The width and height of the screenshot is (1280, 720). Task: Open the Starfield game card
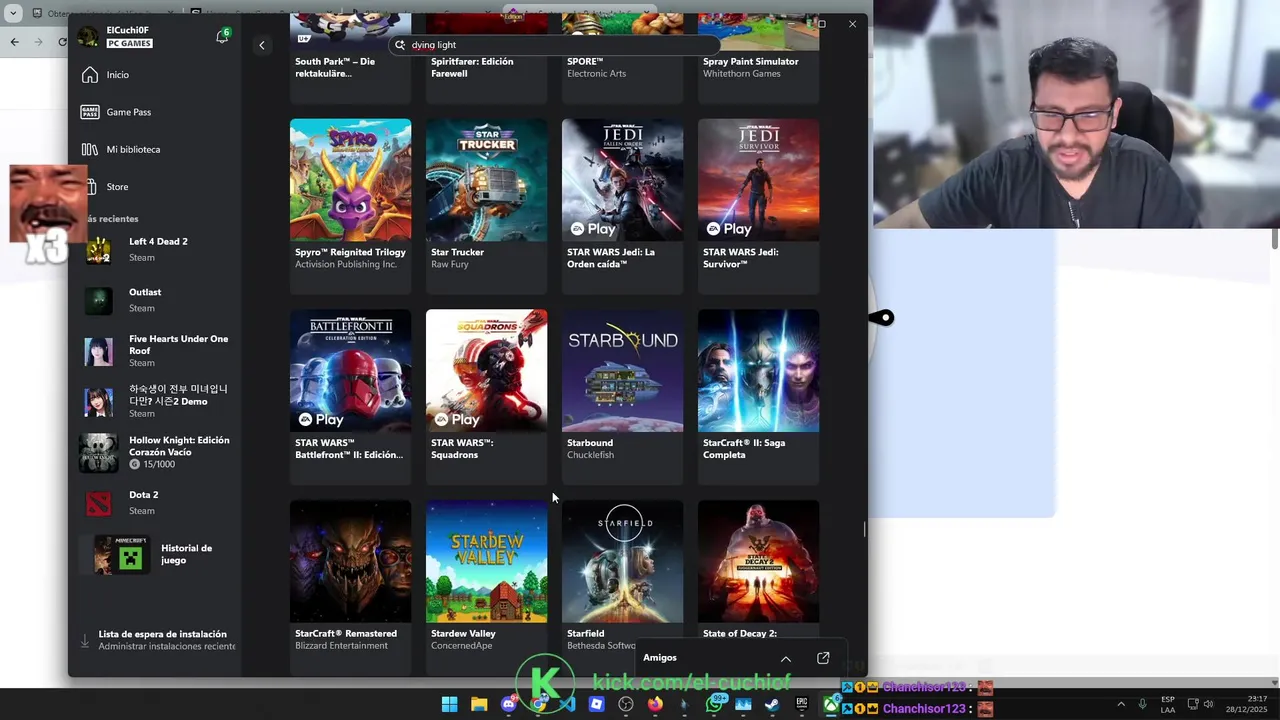click(x=622, y=587)
